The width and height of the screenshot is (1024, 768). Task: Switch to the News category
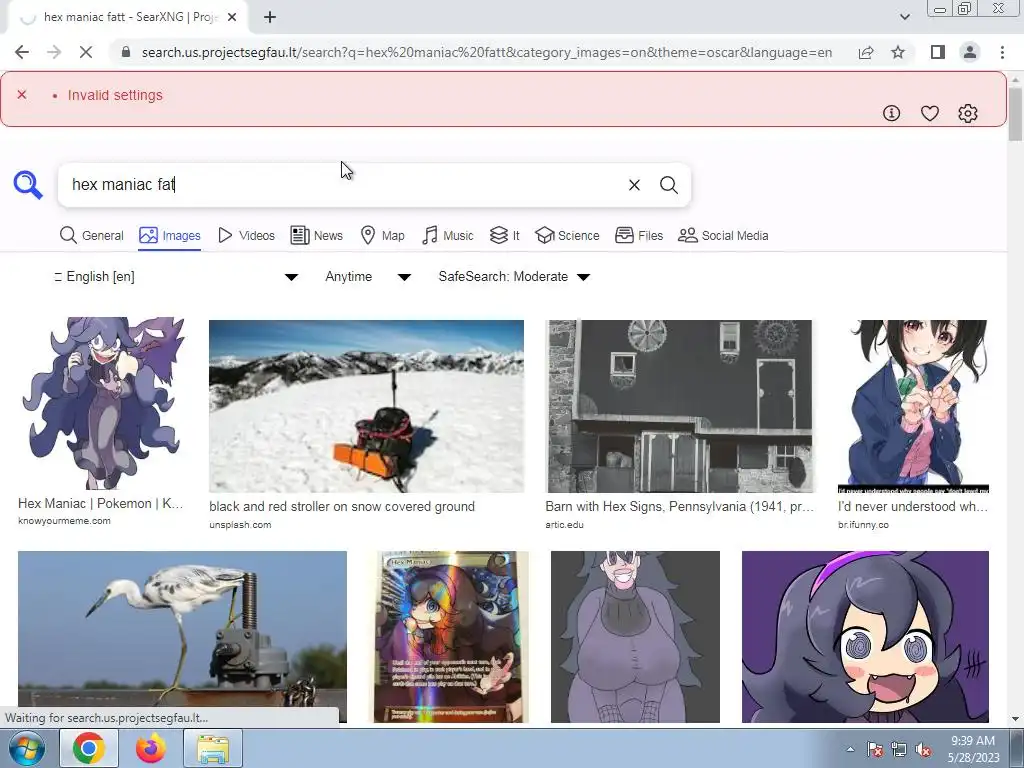pos(317,236)
